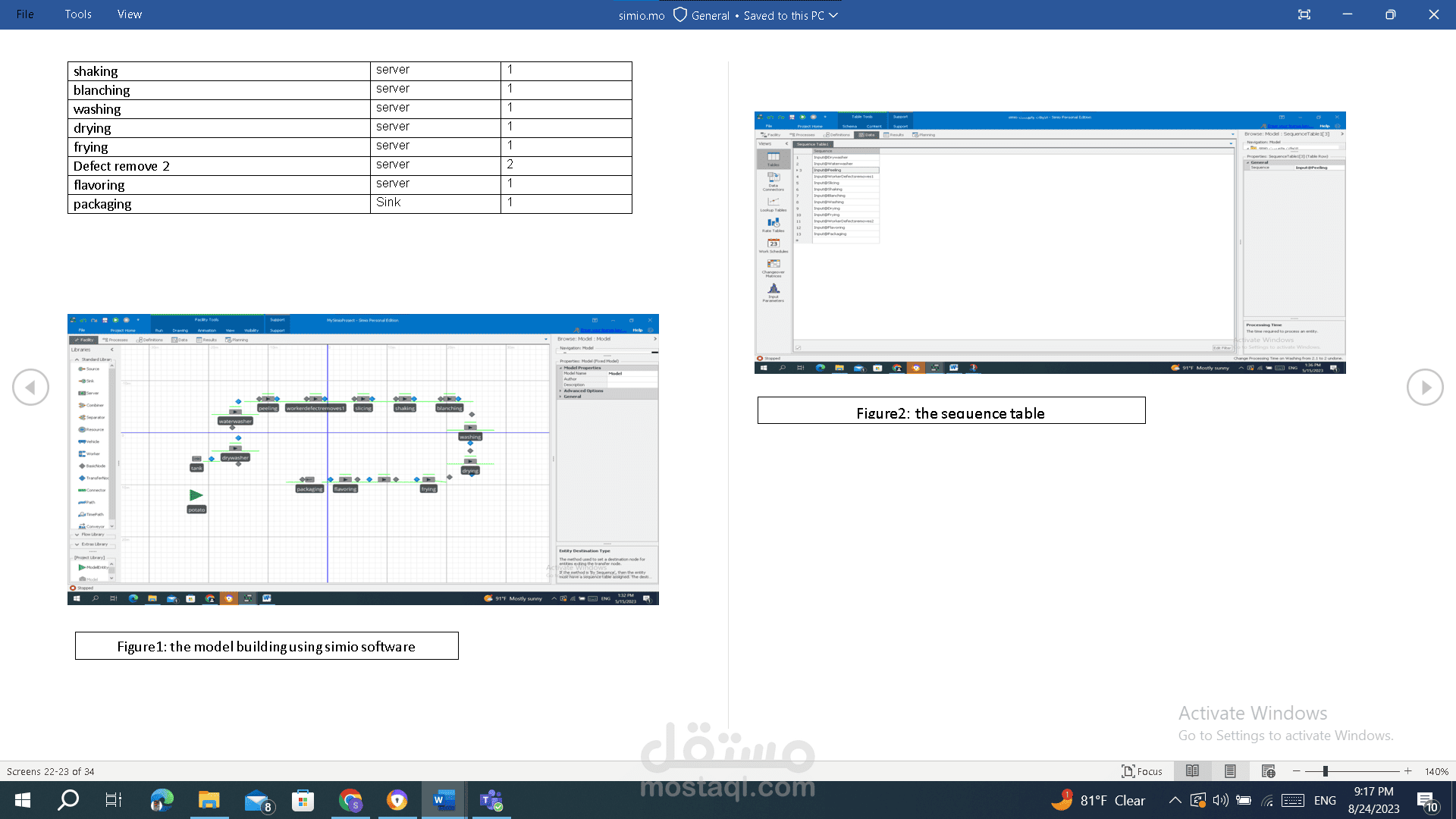Click the zoom out minus button
This screenshot has width=1456, height=819.
(x=1297, y=771)
